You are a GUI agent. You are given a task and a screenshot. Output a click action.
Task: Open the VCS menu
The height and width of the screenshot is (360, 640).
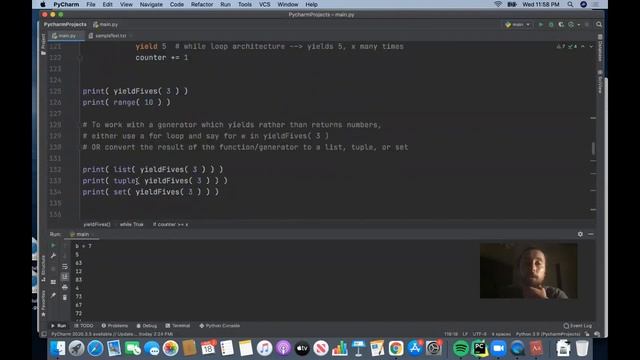pyautogui.click(x=264, y=4)
